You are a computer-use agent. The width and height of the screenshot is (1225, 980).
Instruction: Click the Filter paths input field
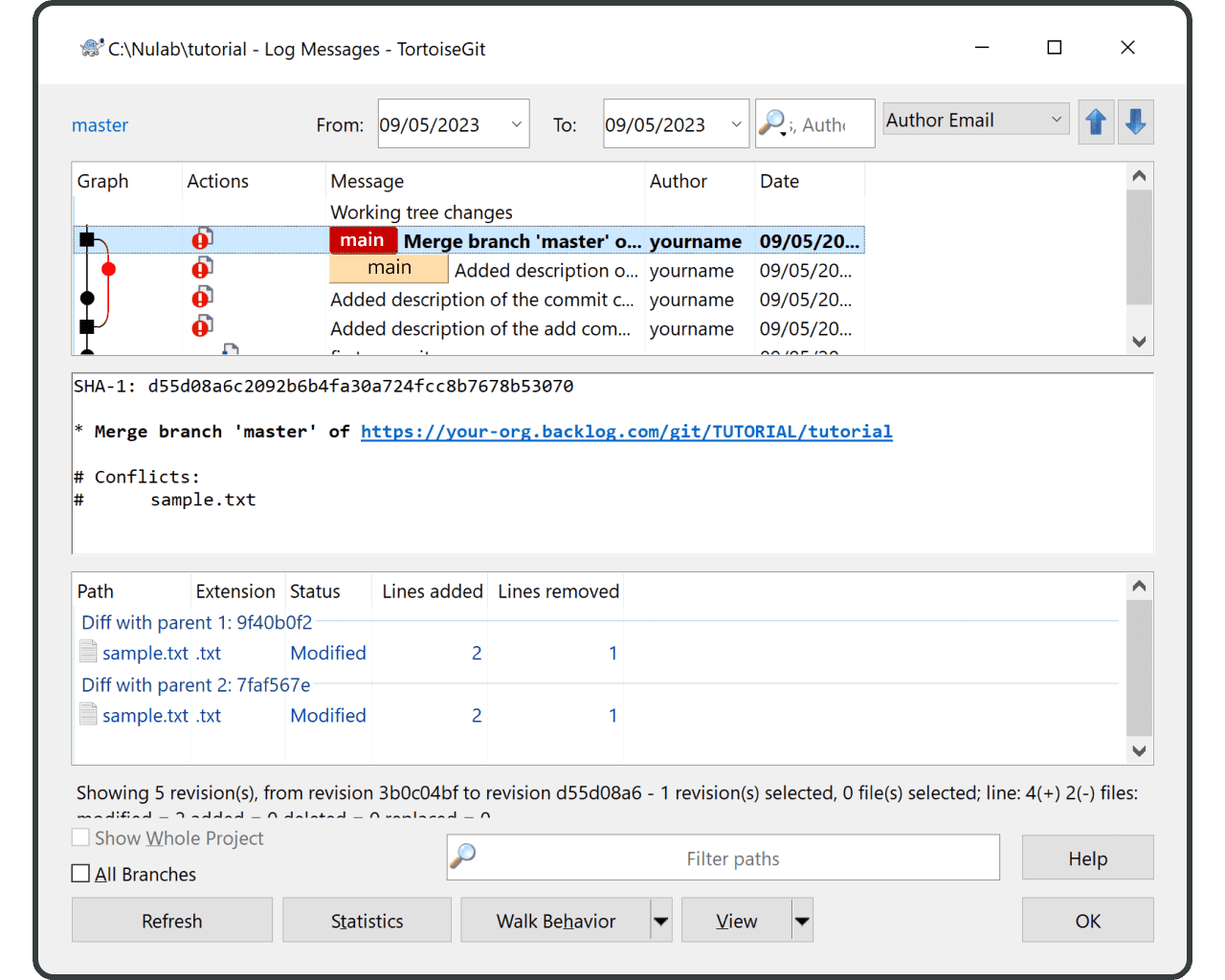[x=733, y=858]
